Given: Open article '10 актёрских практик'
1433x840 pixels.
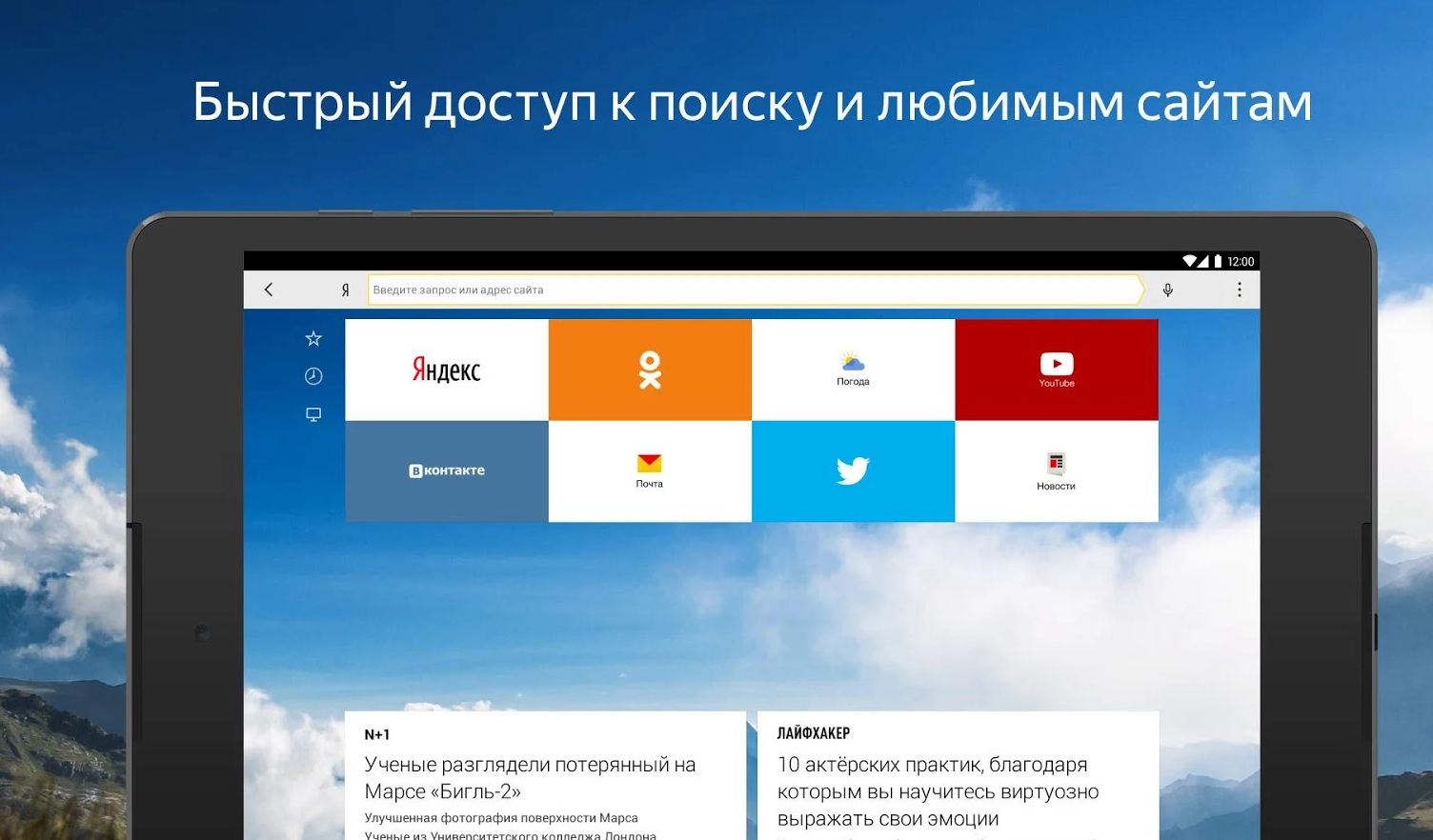Looking at the screenshot, I should (x=938, y=791).
